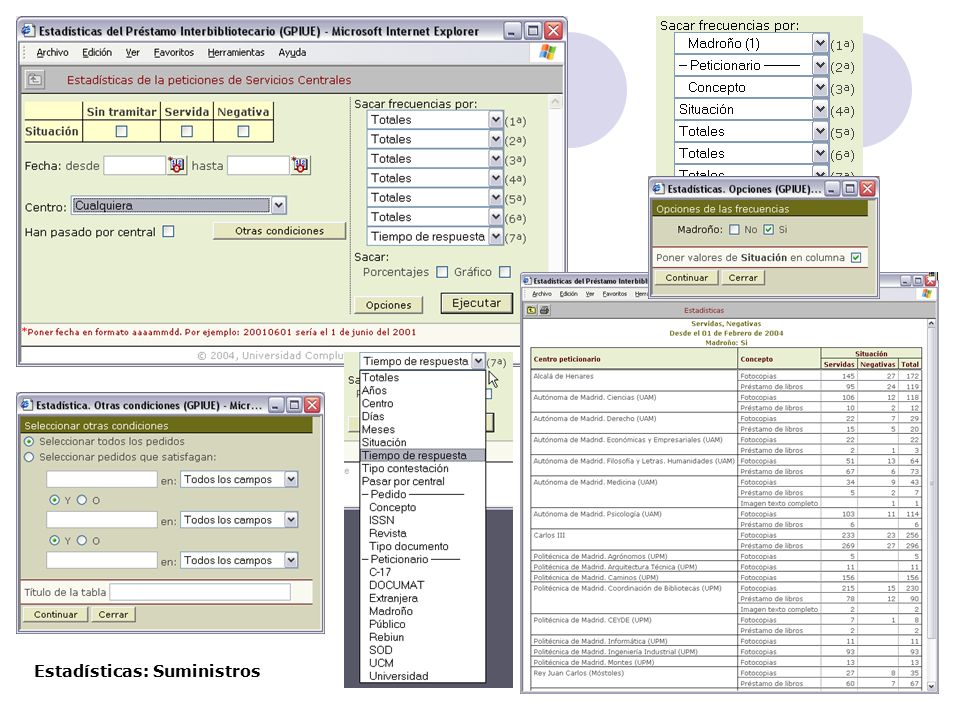The image size is (960, 720).
Task: Click the Ejecutar button
Action: [476, 303]
